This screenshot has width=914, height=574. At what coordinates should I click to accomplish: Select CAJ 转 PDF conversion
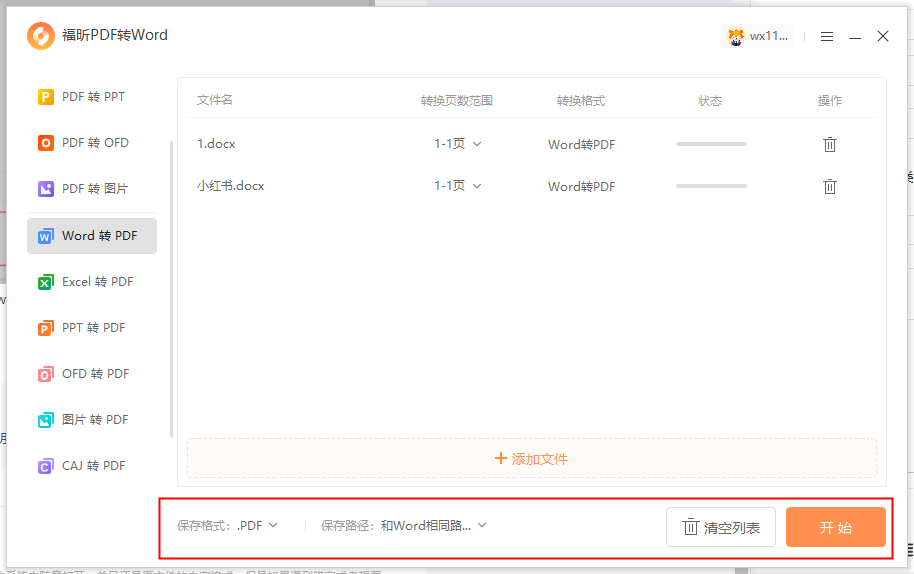click(x=92, y=466)
